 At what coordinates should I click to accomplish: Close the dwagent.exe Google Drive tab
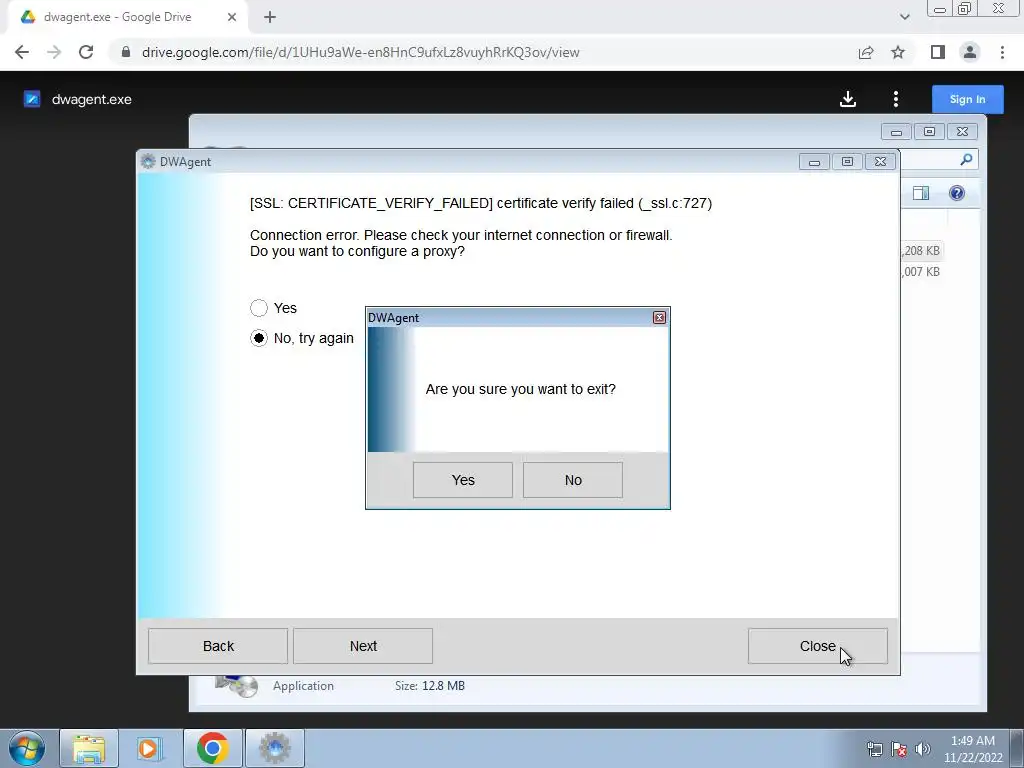[x=232, y=17]
